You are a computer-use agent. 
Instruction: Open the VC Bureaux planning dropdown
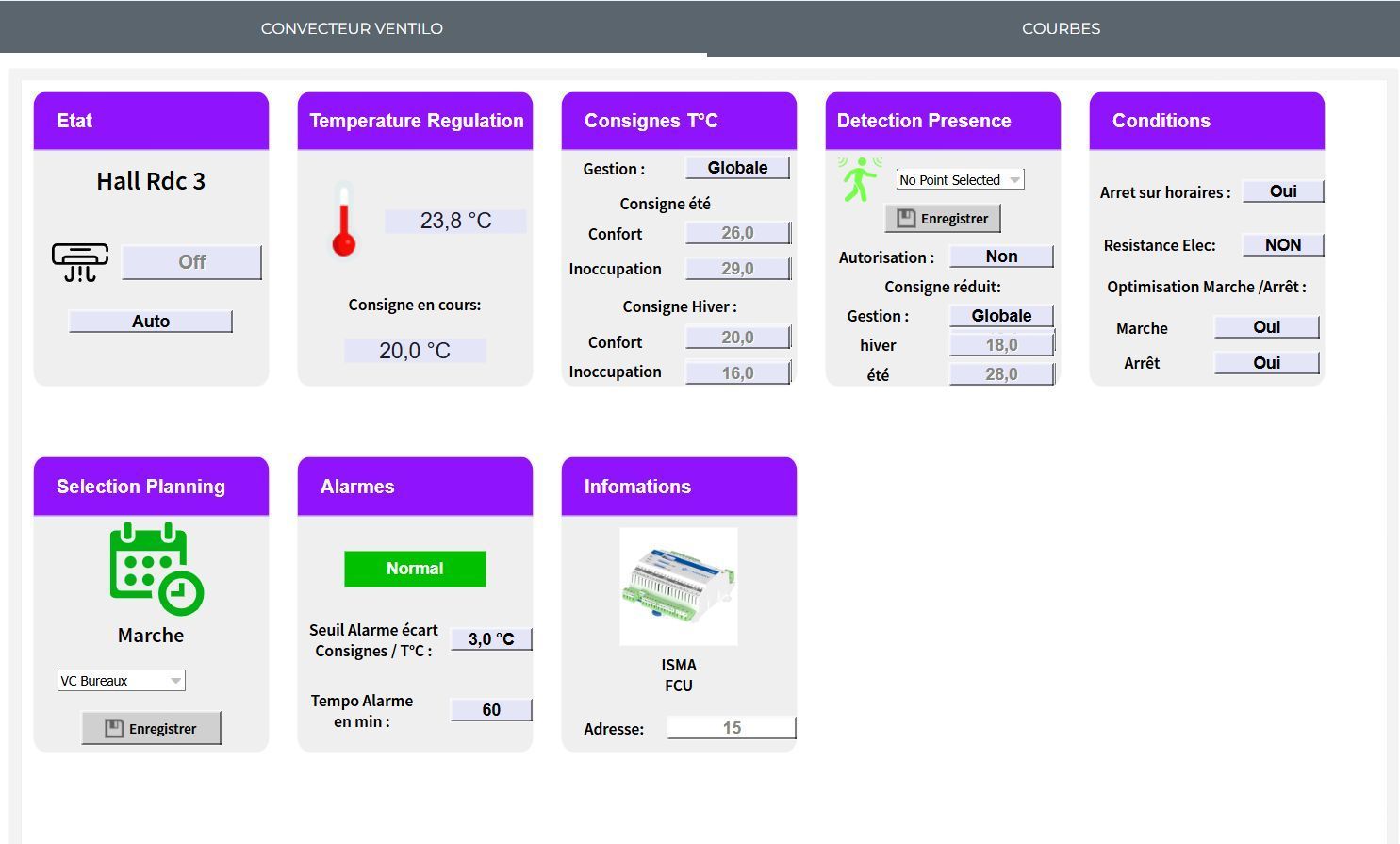pos(121,681)
